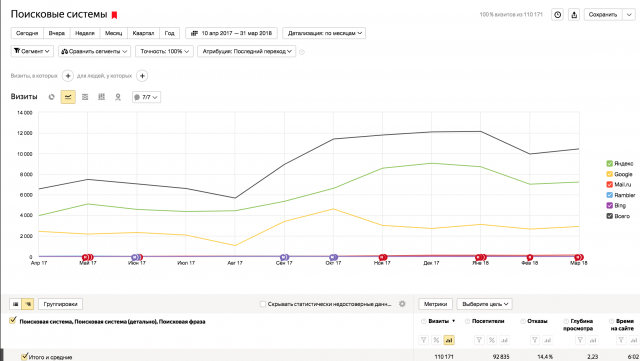The image size is (640, 361).
Task: Open the 7/7 notes dropdown
Action: pyautogui.click(x=146, y=97)
